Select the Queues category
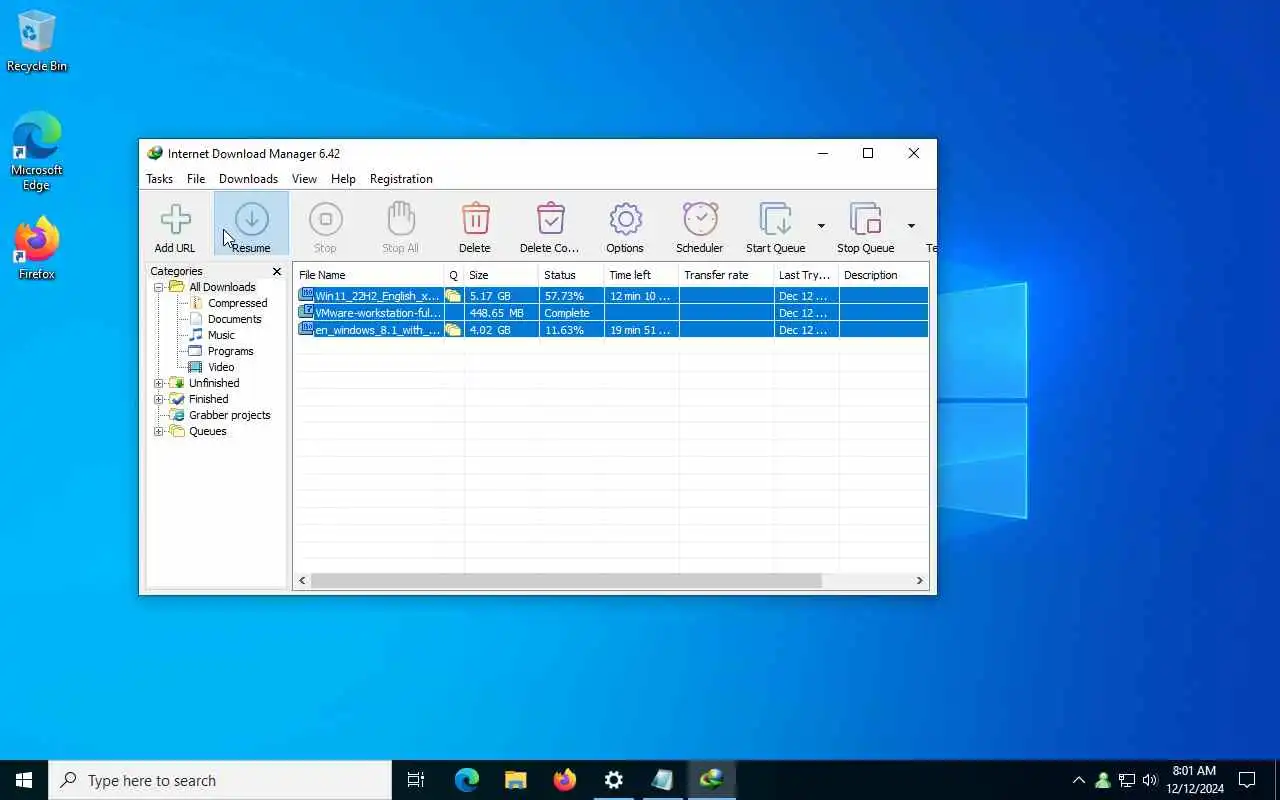 point(207,431)
